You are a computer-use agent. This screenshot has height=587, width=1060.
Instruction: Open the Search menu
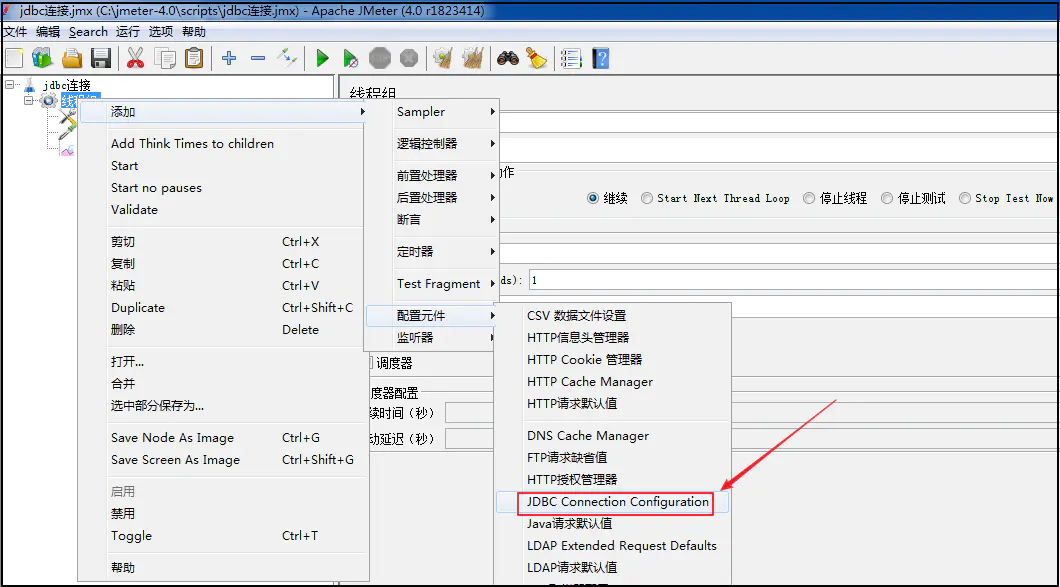(88, 32)
